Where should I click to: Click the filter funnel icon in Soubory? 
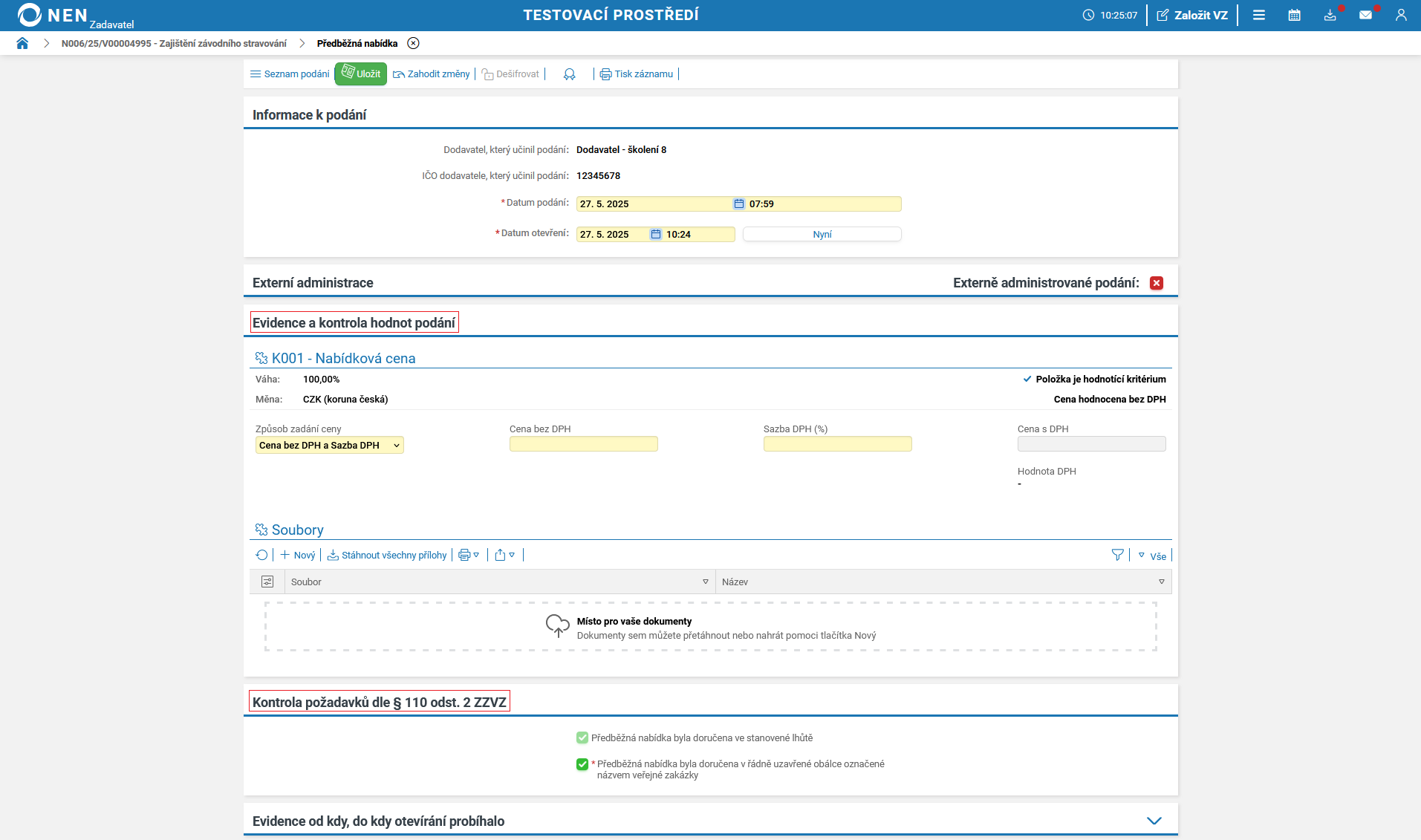[1117, 555]
